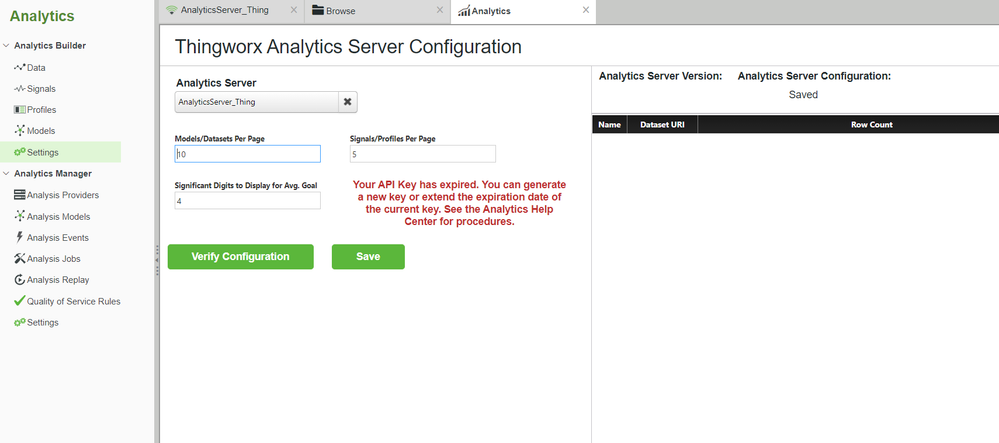Click the Quality of Service checkmark icon
999x443 pixels.
point(19,300)
